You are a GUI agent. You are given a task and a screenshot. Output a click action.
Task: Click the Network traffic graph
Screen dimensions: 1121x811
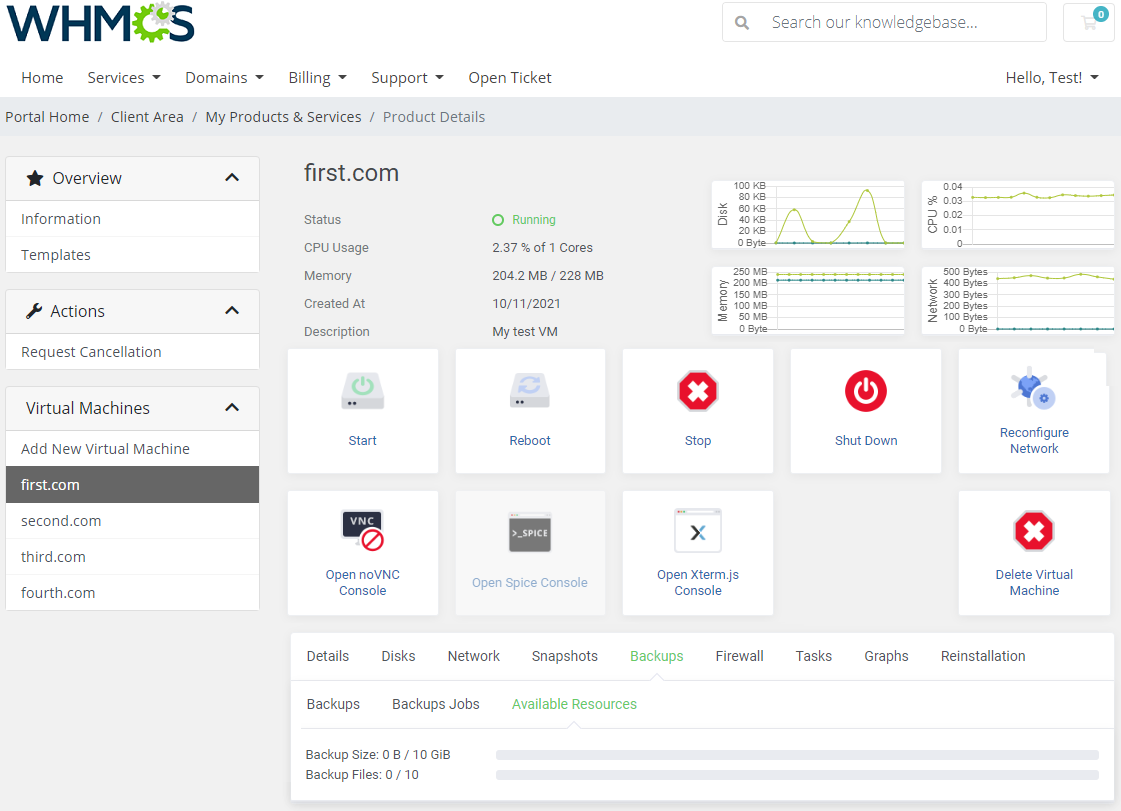1018,300
